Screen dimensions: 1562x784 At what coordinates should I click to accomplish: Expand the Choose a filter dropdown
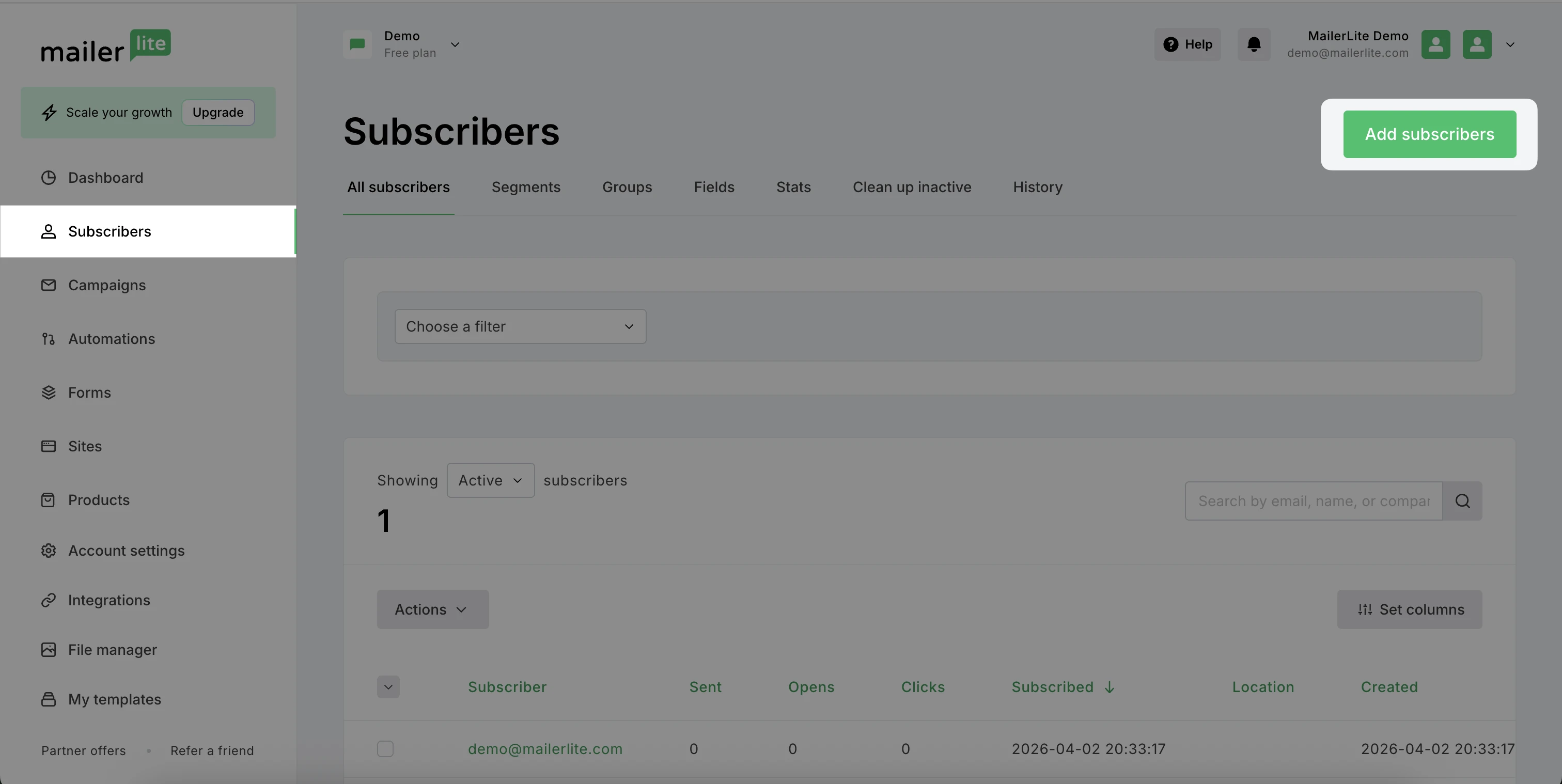click(520, 327)
